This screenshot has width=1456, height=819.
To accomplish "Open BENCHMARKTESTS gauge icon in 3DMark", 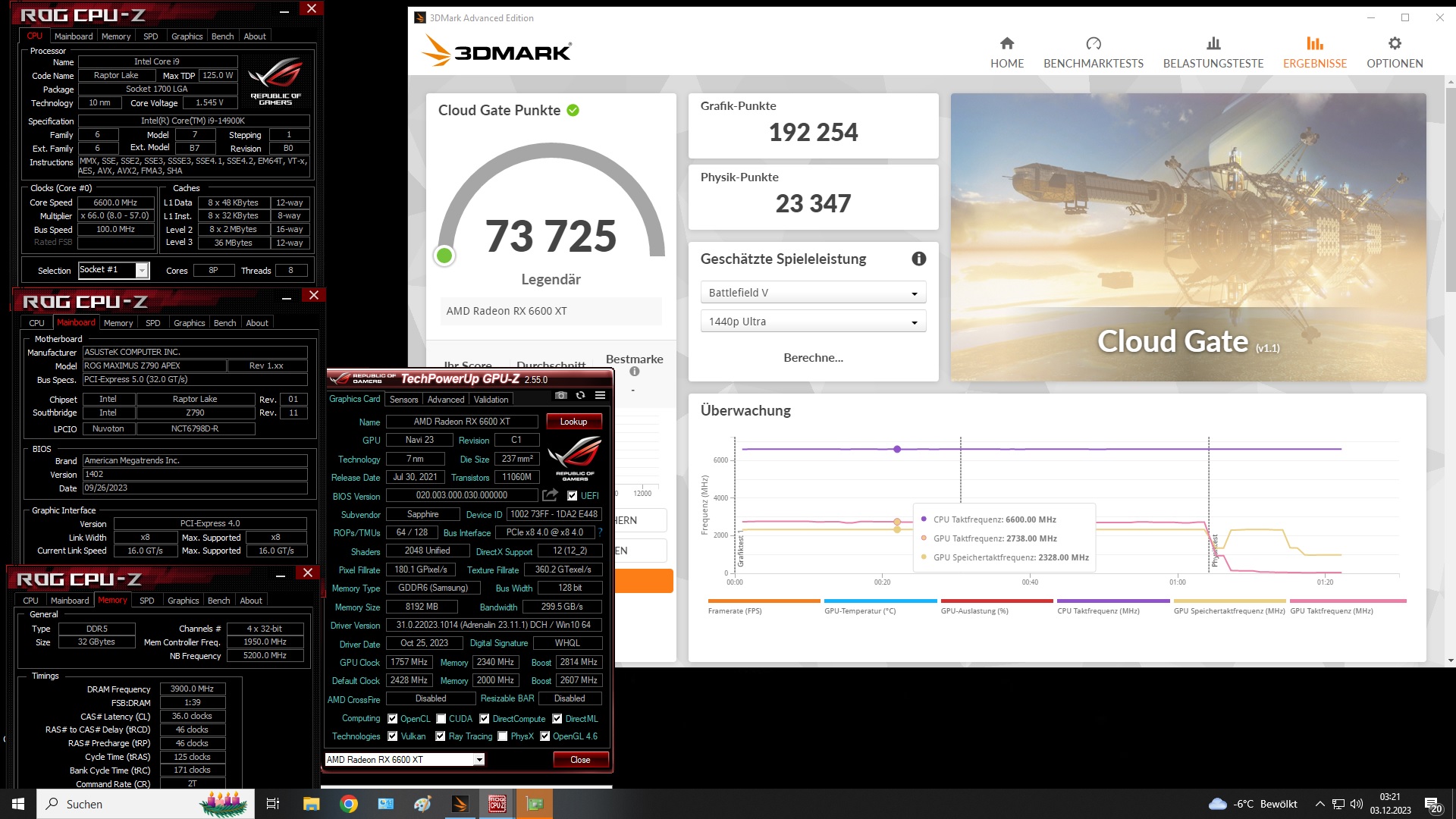I will click(1093, 43).
